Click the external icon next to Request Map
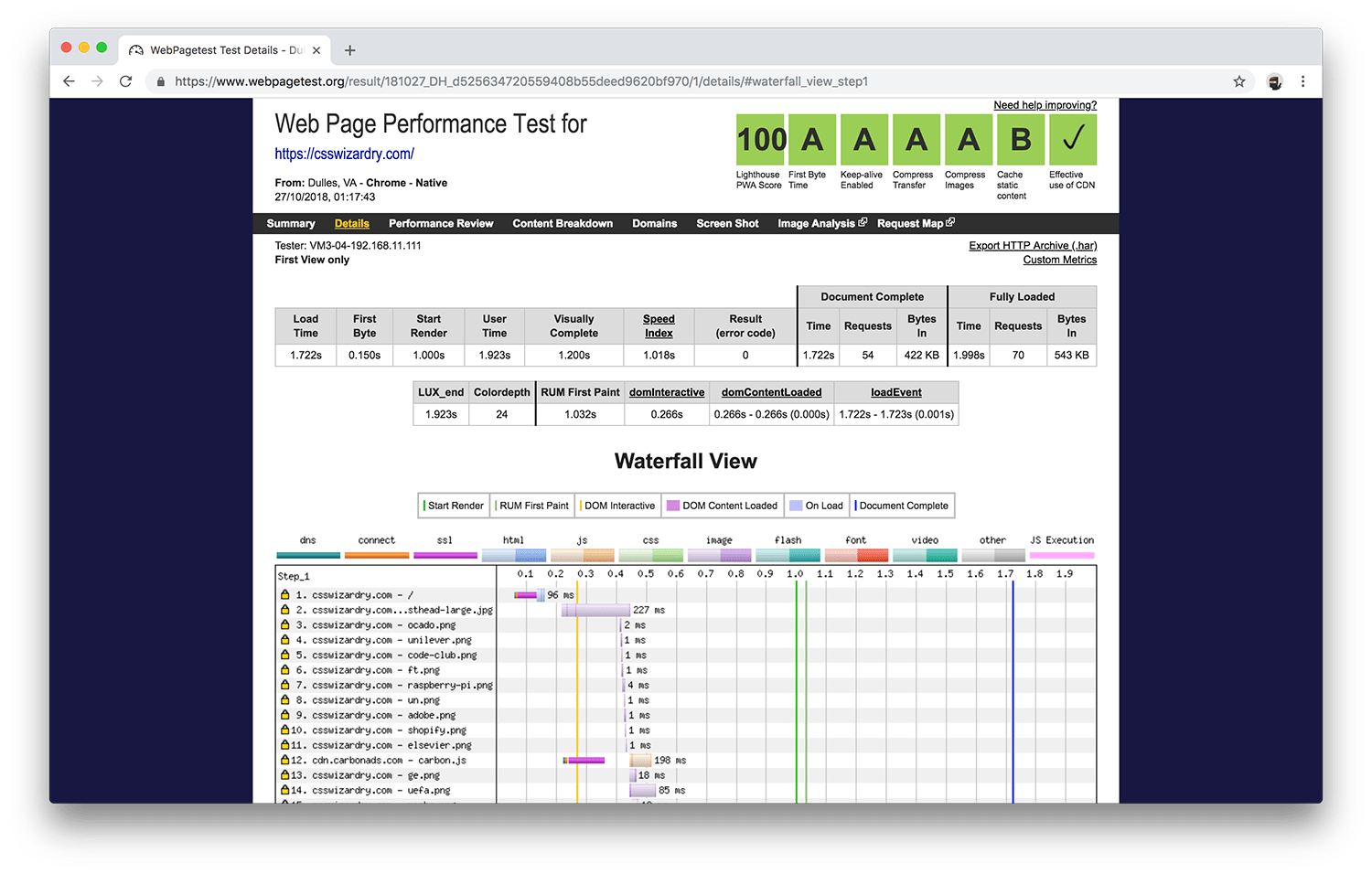The image size is (1372, 874). pyautogui.click(x=950, y=222)
